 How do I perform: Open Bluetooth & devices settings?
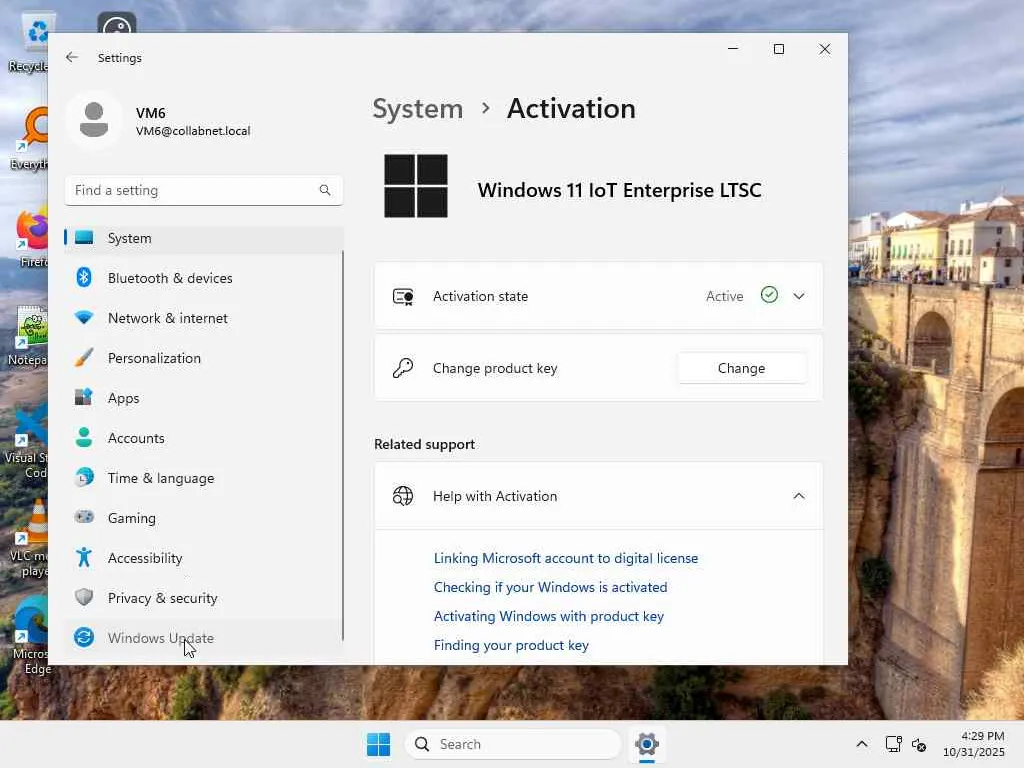click(204, 278)
